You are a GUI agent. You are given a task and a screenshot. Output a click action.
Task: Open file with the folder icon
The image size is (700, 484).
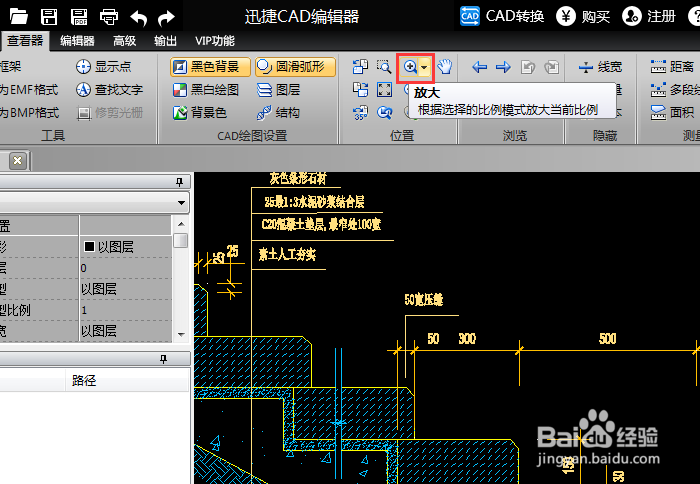click(19, 17)
